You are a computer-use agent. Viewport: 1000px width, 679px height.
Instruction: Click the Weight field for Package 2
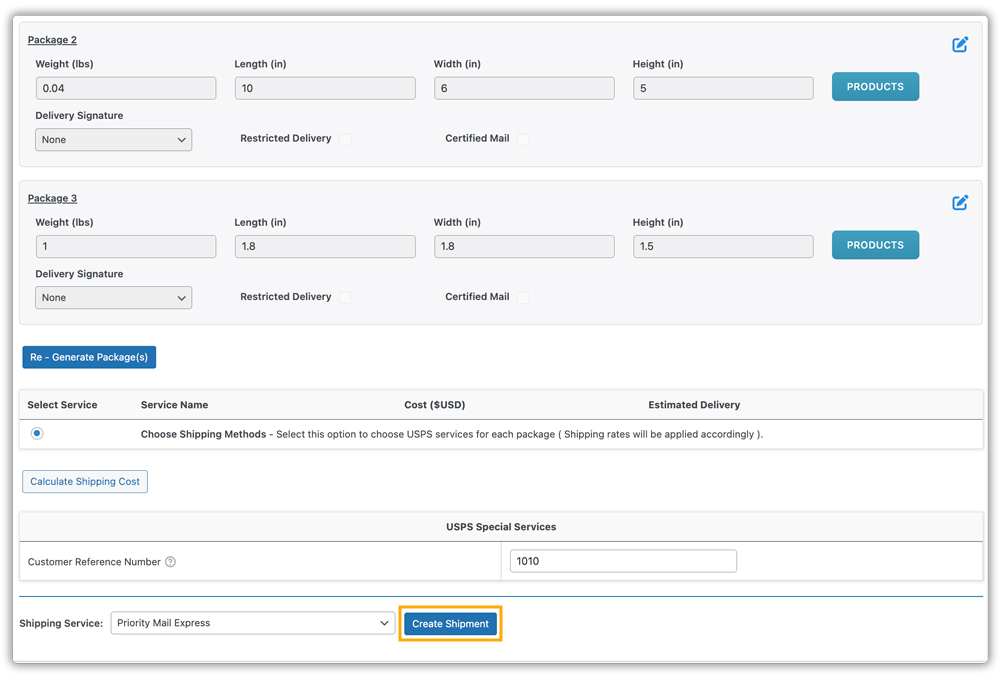pyautogui.click(x=126, y=88)
